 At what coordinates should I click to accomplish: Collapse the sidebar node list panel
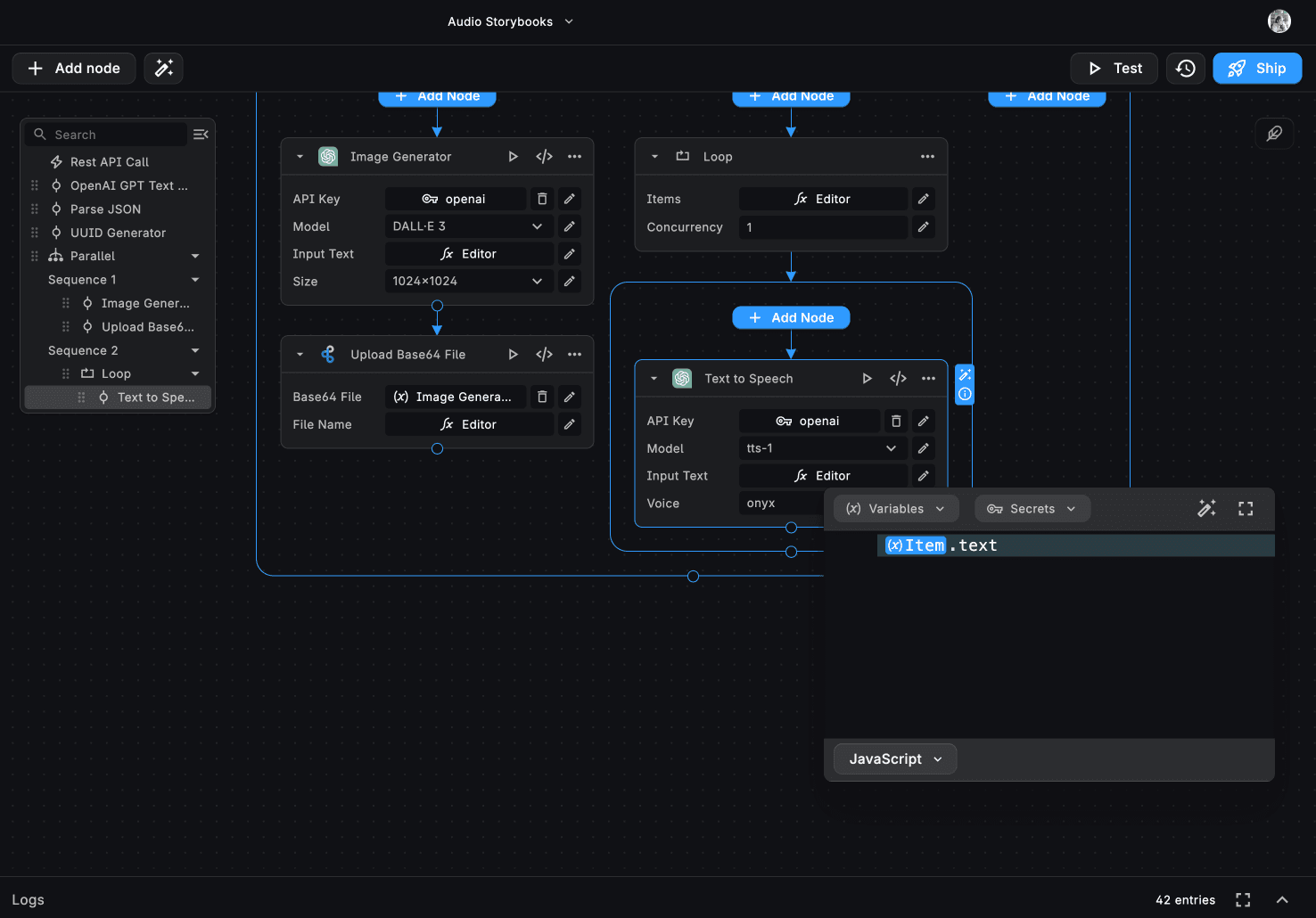coord(201,135)
